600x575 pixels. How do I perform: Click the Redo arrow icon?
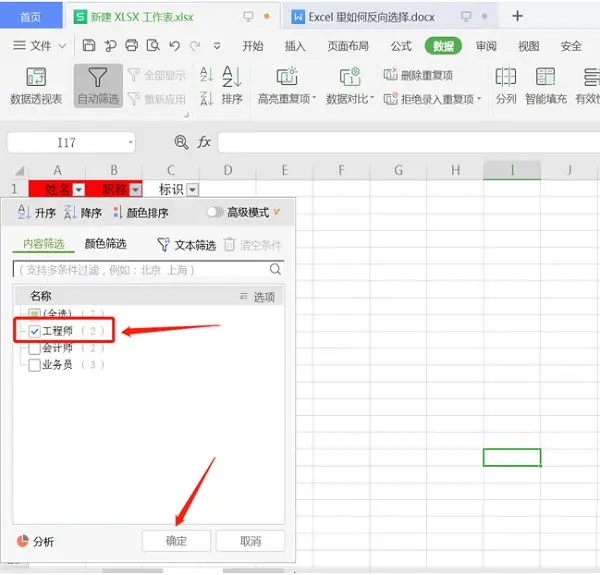[x=195, y=46]
